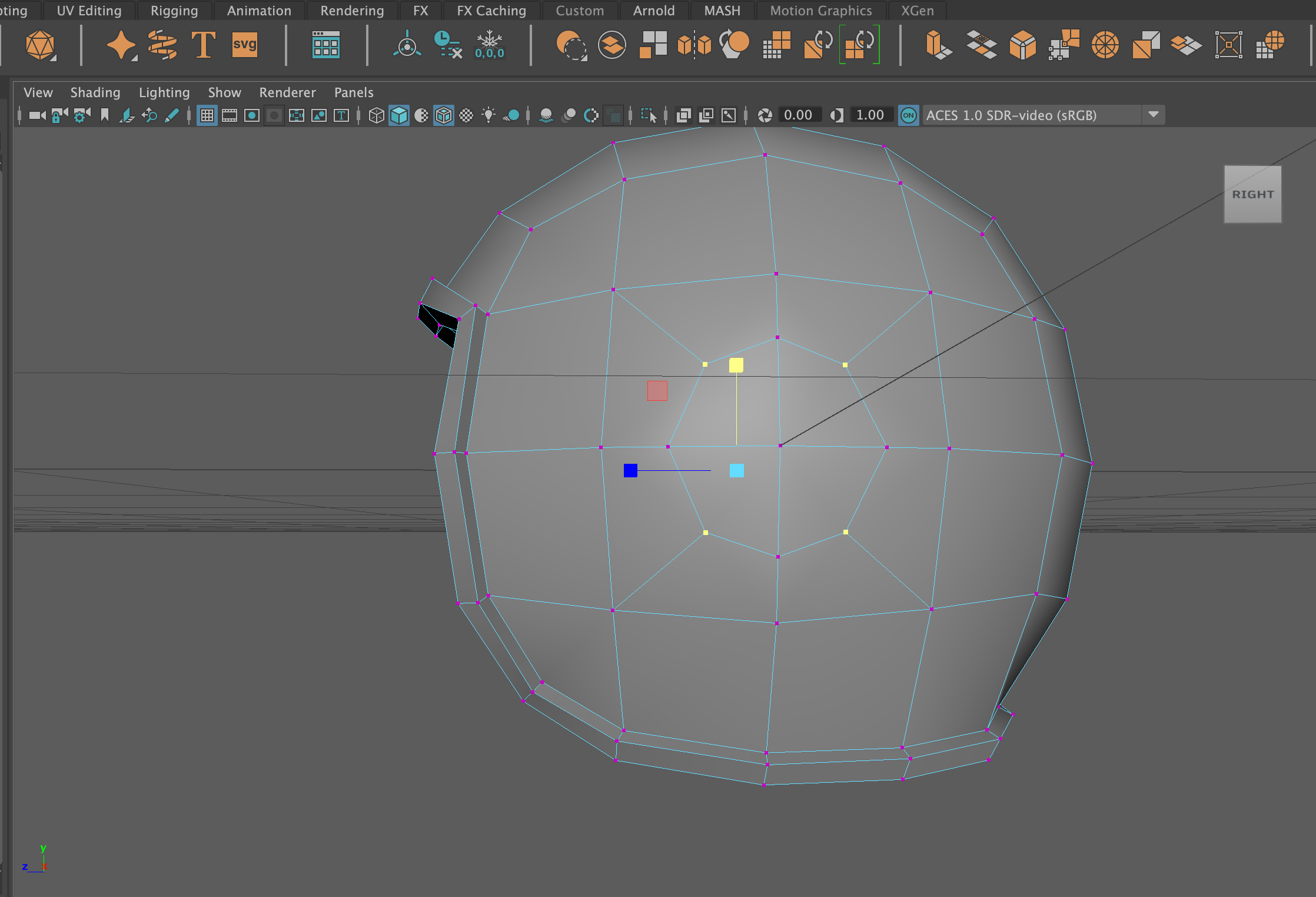
Task: Click the Image Plane icon
Action: click(x=127, y=115)
